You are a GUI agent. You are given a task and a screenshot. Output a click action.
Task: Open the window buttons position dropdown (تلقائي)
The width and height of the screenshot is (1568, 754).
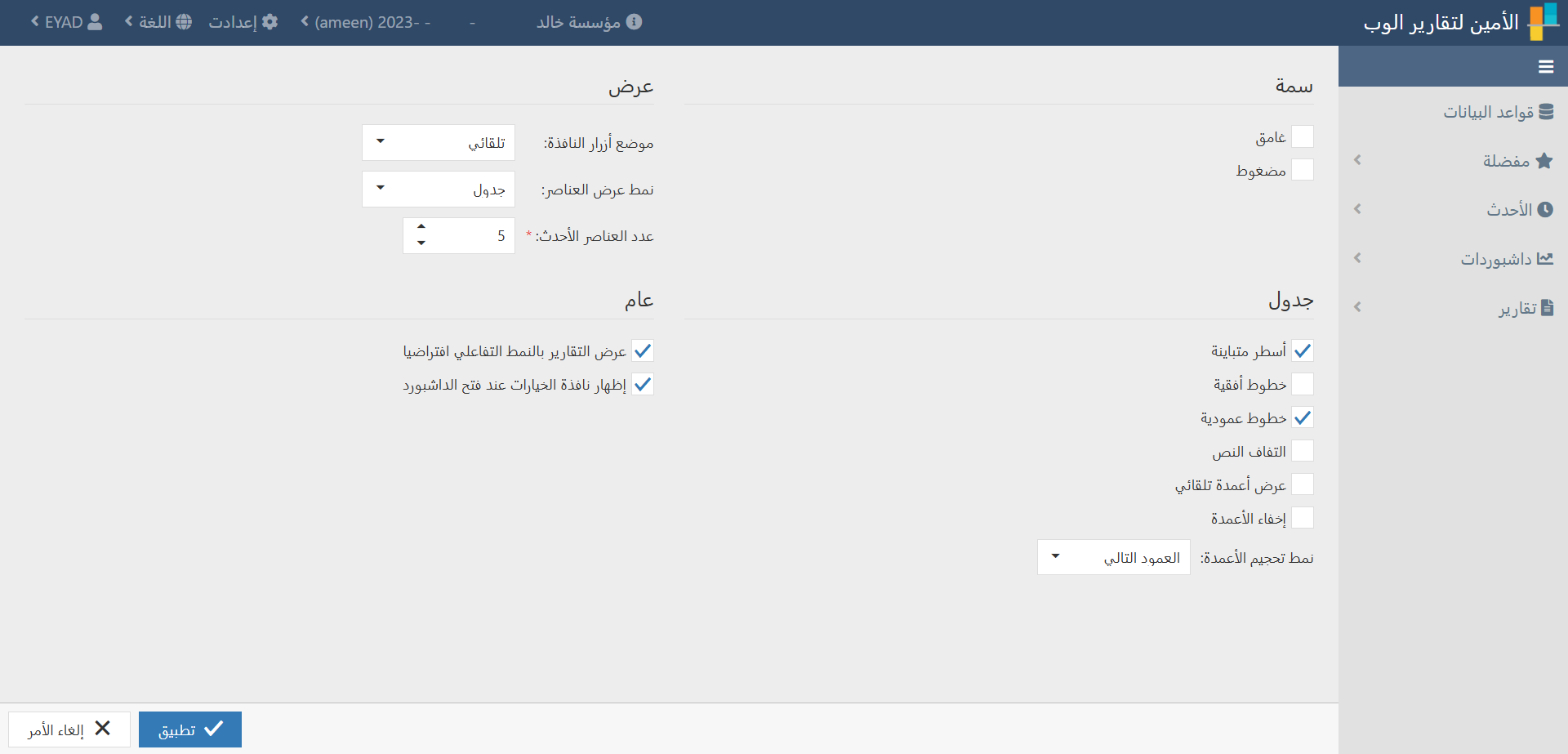pos(439,142)
